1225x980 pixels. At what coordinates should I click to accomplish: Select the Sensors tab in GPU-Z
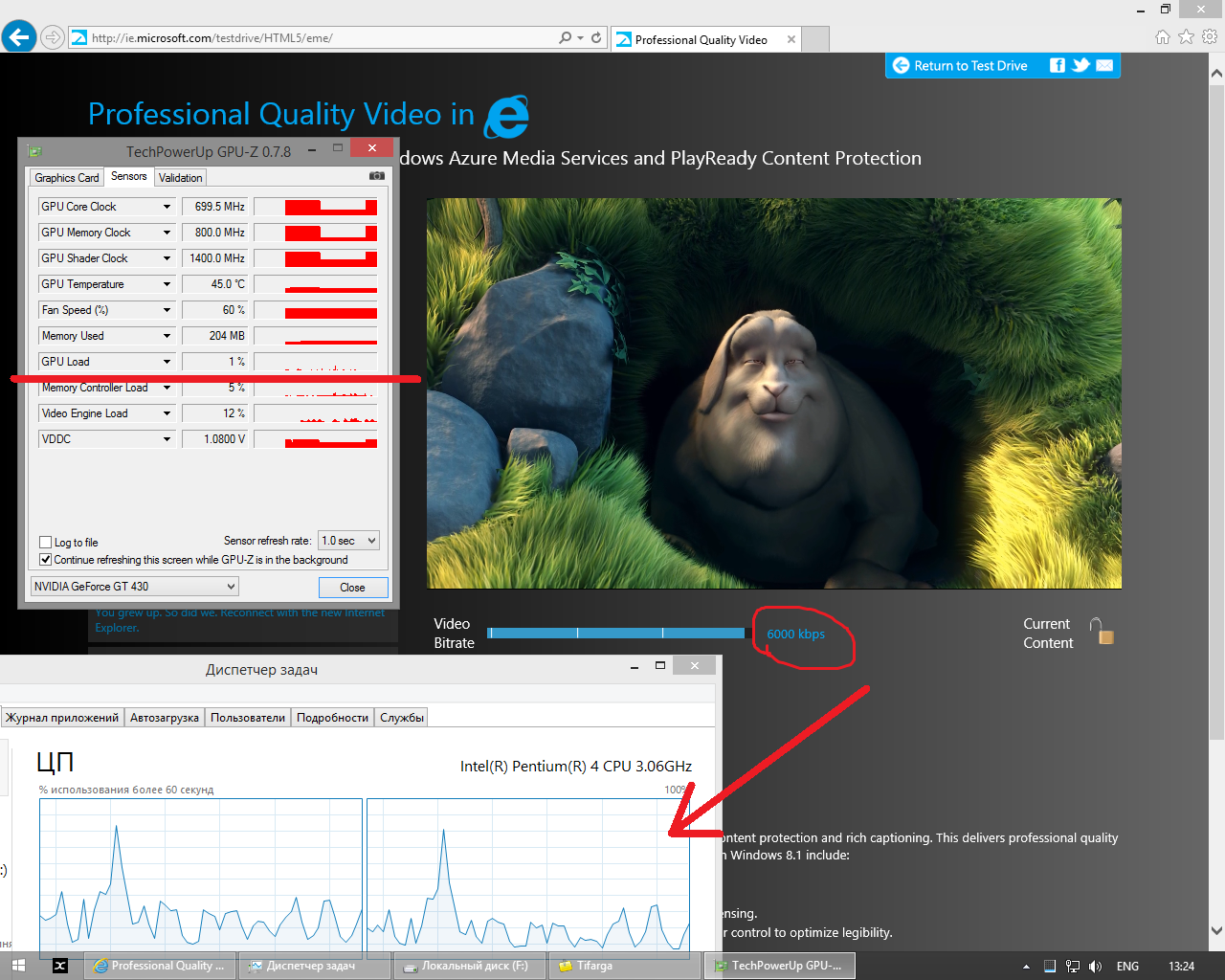(x=128, y=176)
